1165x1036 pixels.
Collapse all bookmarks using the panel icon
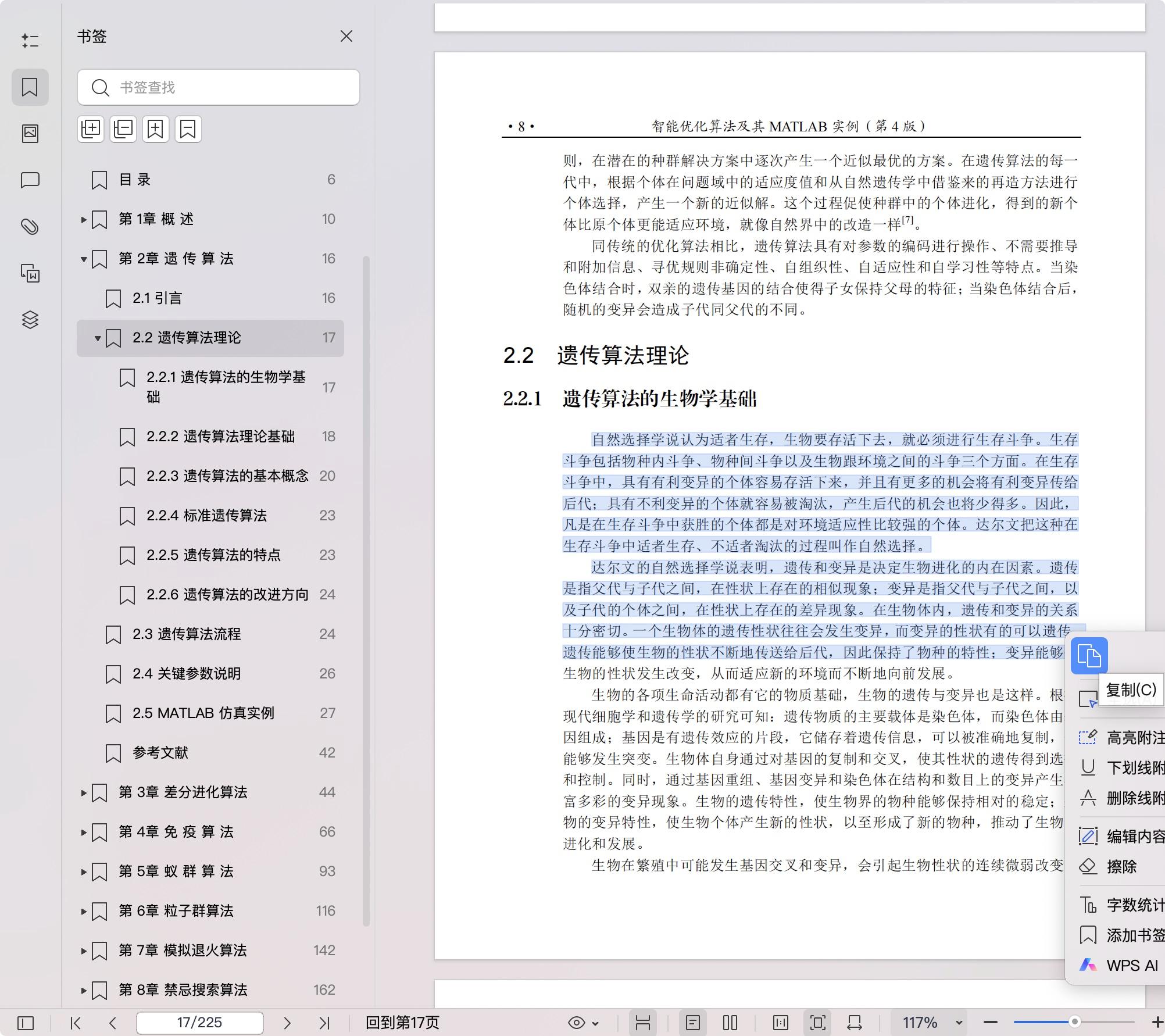tap(123, 128)
